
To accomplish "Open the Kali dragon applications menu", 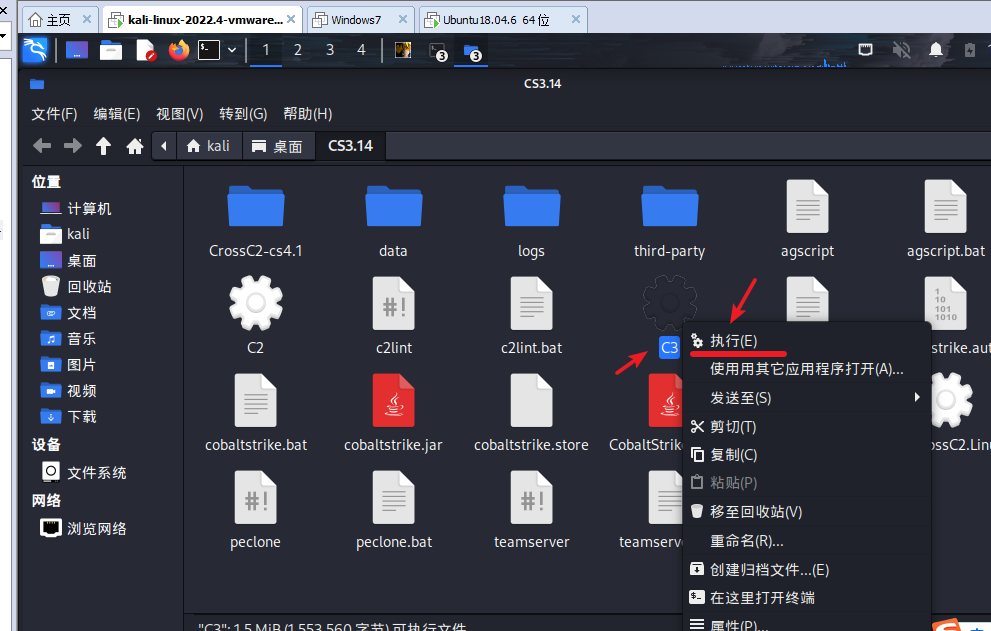I will [35, 50].
